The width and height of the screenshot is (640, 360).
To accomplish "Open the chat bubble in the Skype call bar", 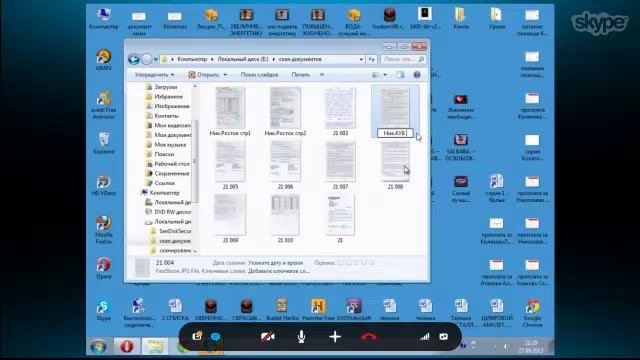I will pos(216,337).
